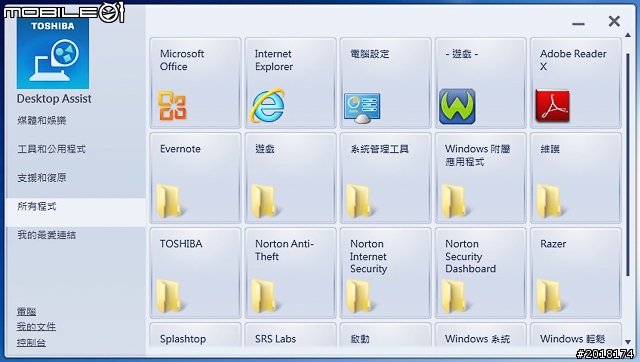Screen dimensions: 640x362
Task: Click the 'Norton Anti-Theft' label text
Action: tap(284, 250)
